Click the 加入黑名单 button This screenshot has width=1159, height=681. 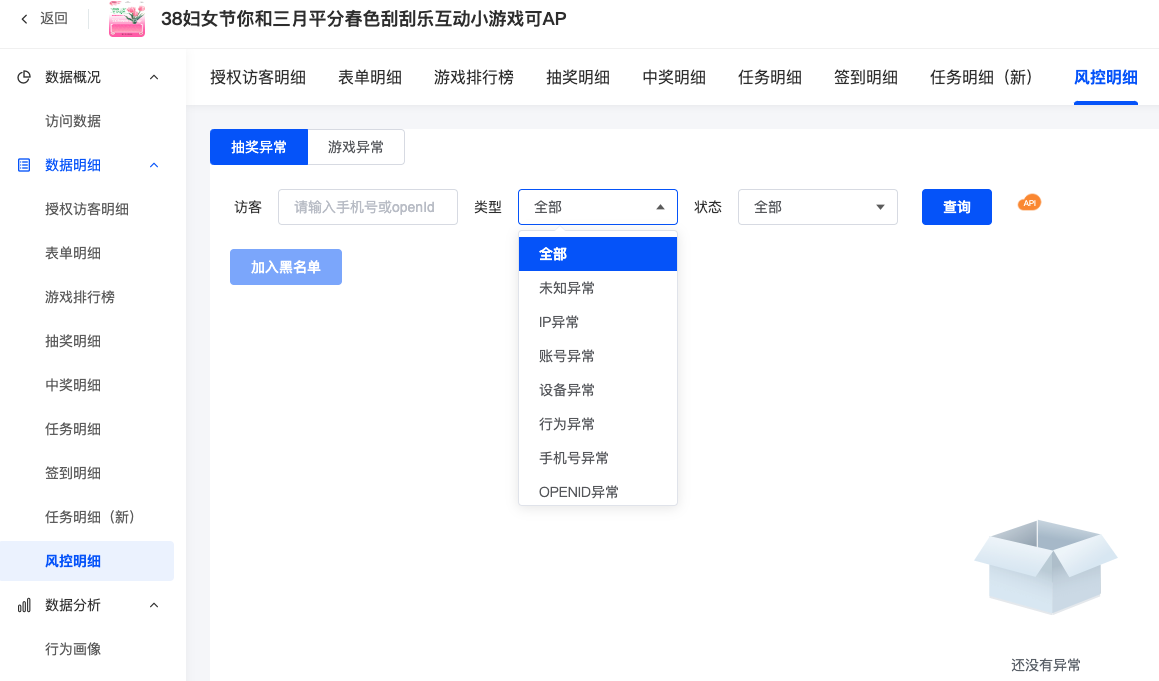(286, 267)
